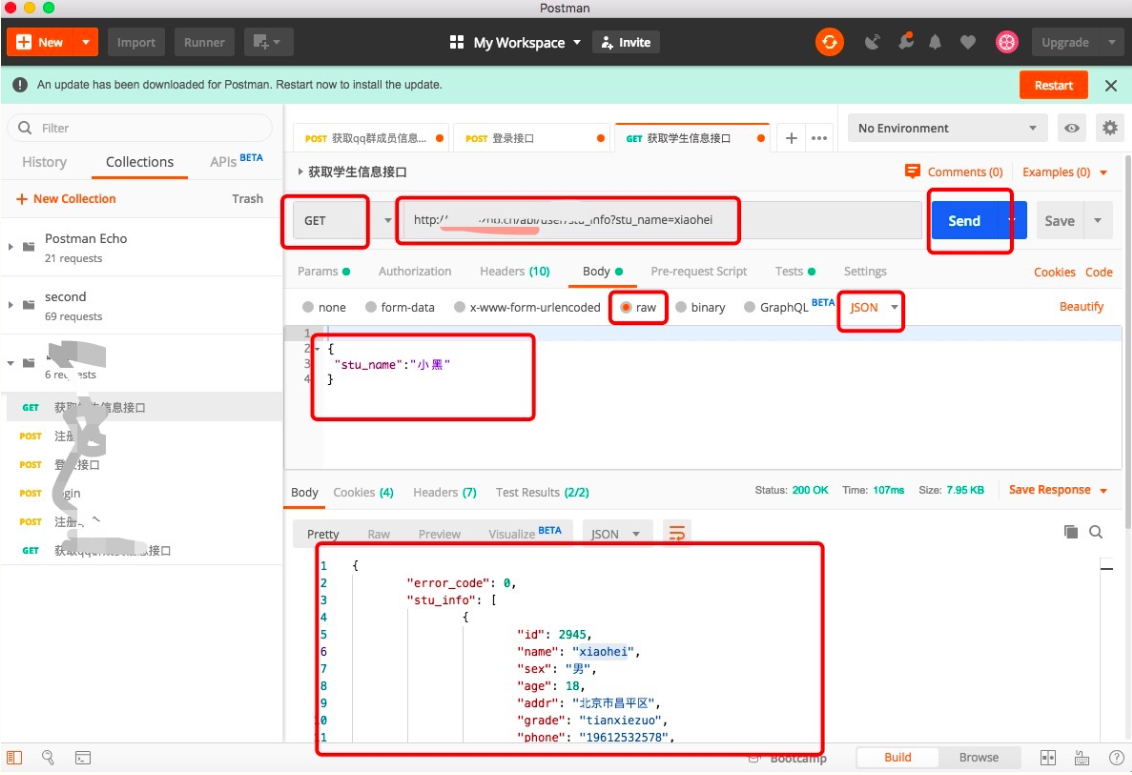Click the Beautify link
The image size is (1132, 775).
click(x=1081, y=306)
